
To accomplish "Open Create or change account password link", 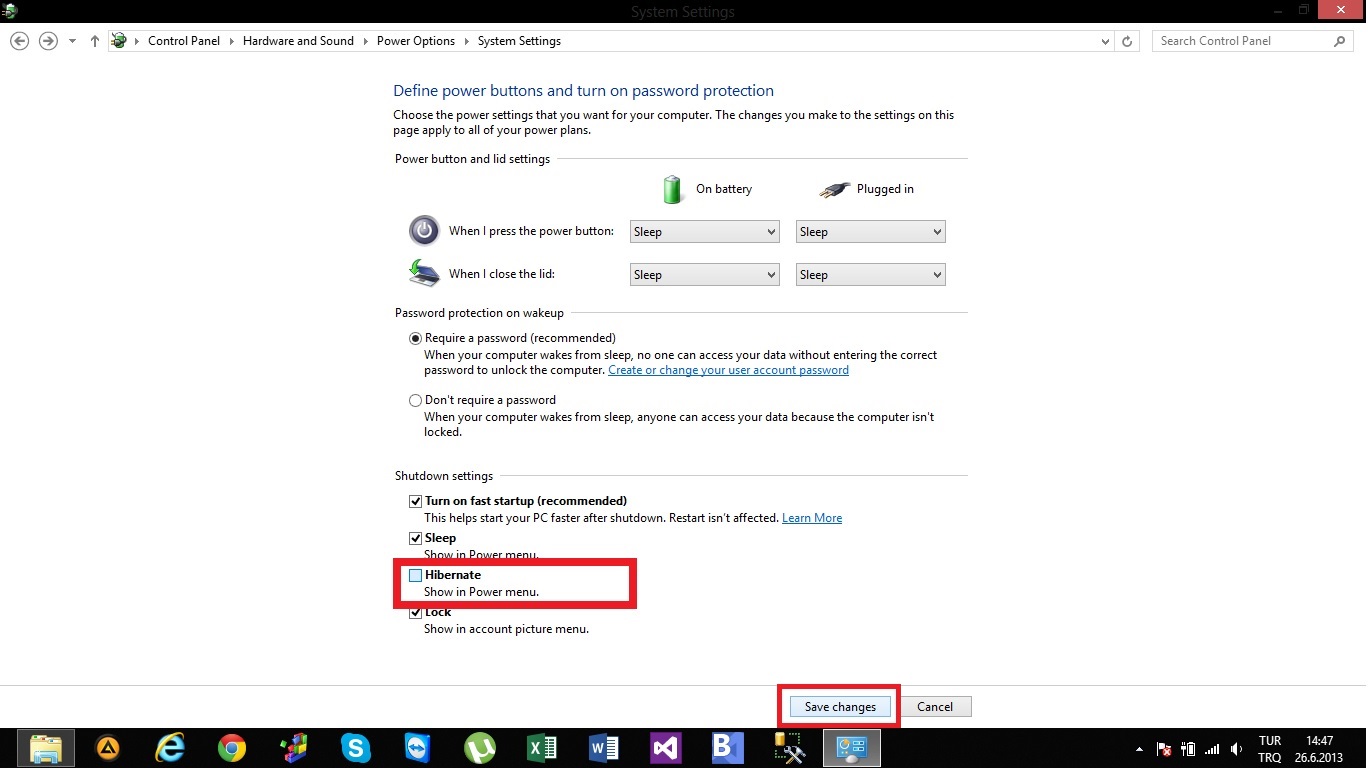I will 728,370.
